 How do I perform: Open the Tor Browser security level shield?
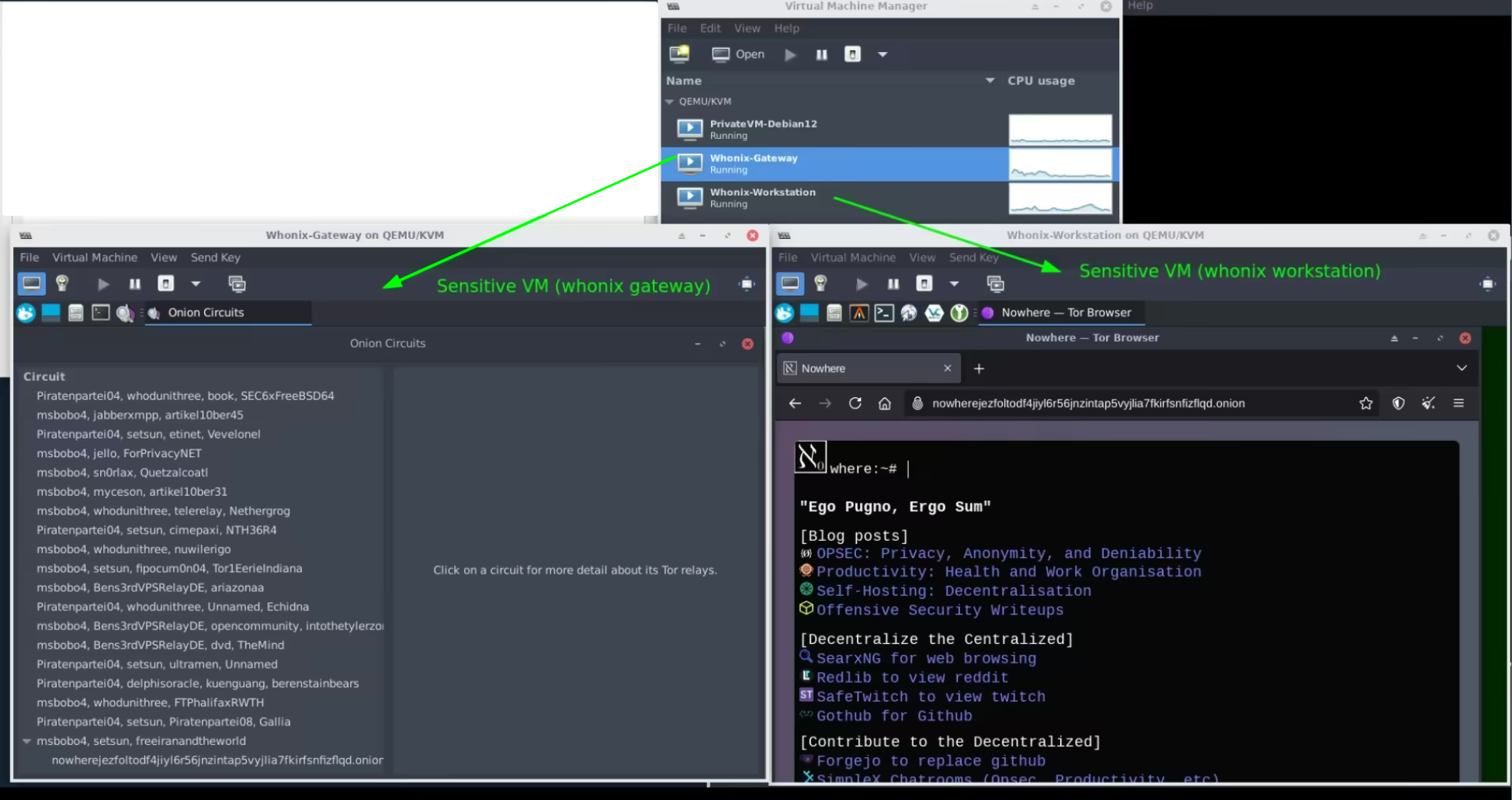pyautogui.click(x=1398, y=403)
